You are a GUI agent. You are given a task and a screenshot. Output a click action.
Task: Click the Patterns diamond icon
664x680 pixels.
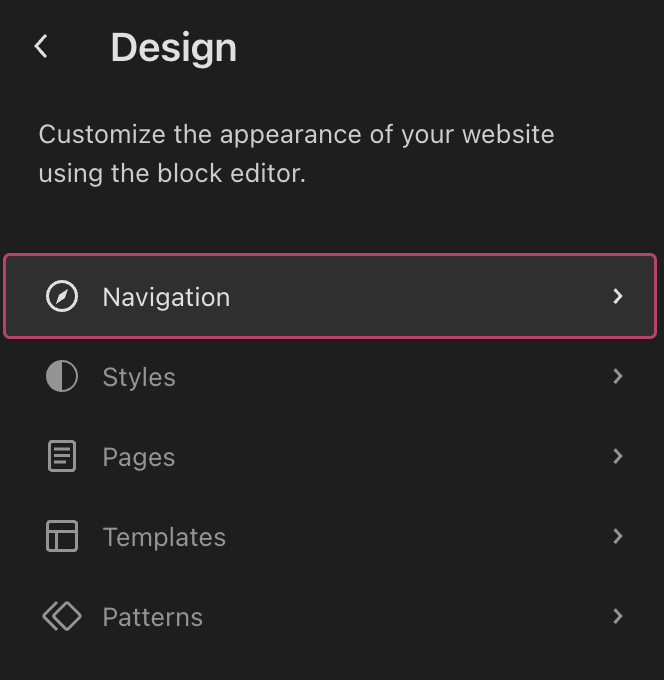pos(62,616)
